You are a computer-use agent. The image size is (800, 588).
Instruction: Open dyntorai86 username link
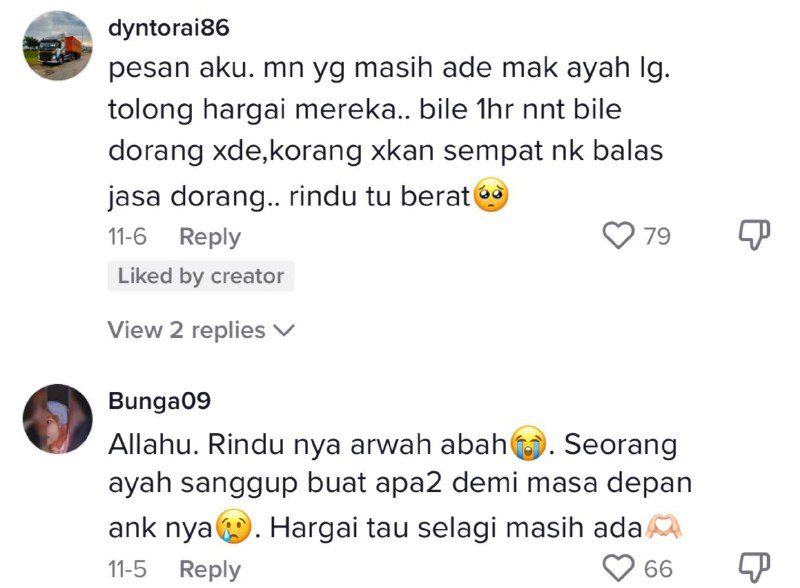click(169, 28)
